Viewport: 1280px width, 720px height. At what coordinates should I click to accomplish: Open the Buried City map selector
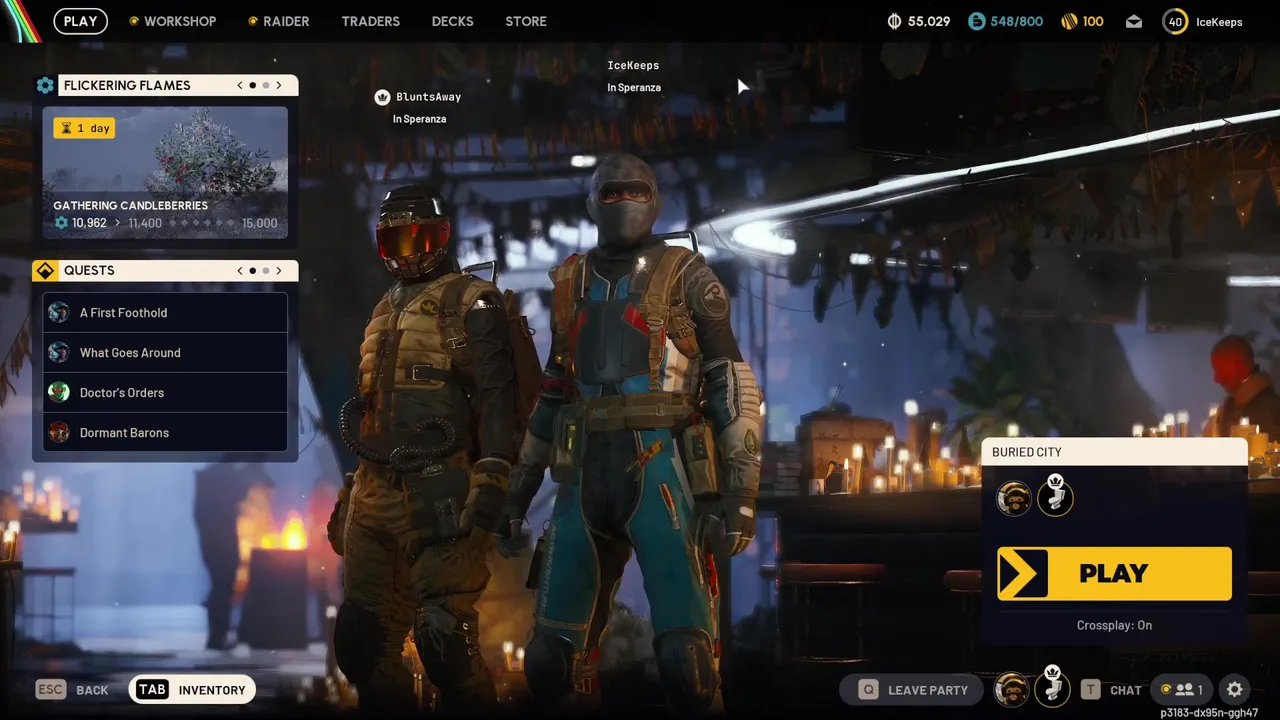click(x=1114, y=452)
